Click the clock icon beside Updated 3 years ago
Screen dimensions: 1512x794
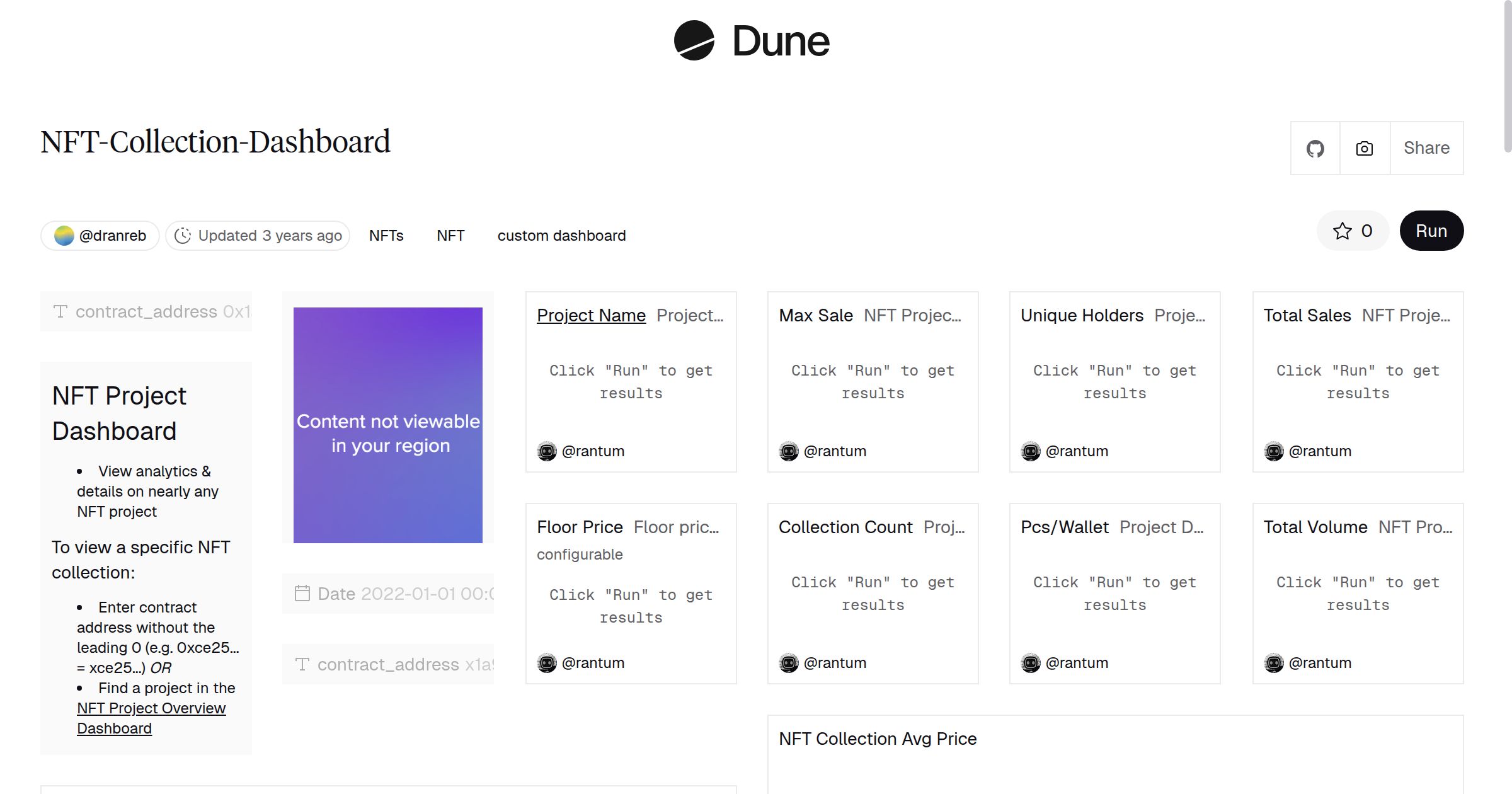click(x=183, y=235)
